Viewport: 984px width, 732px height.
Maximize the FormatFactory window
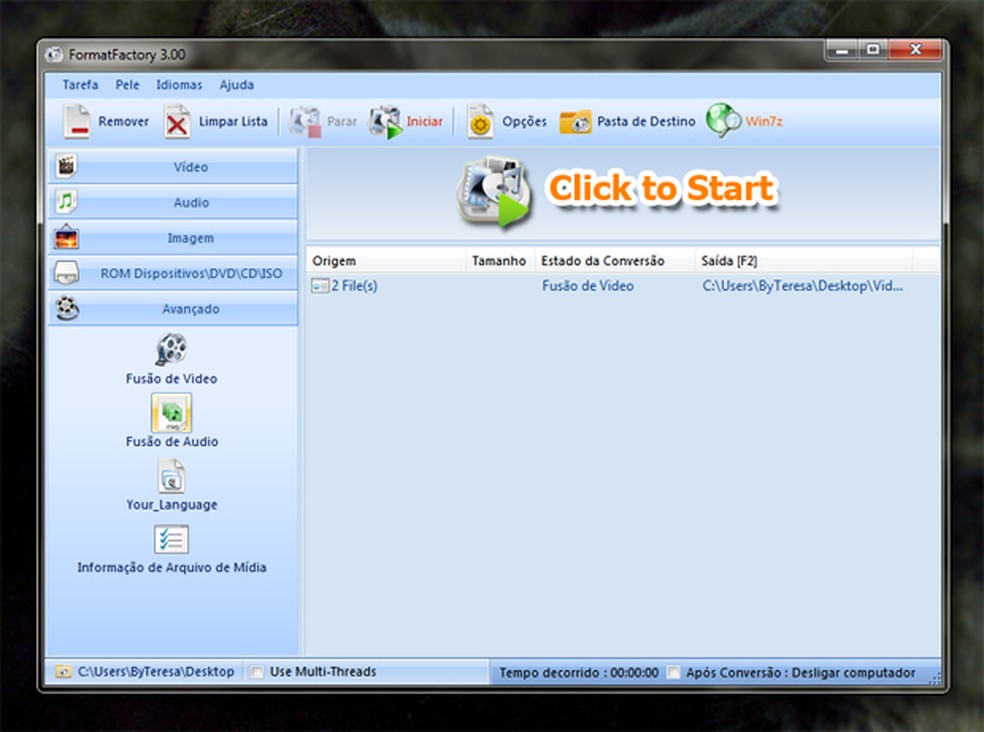(x=873, y=50)
